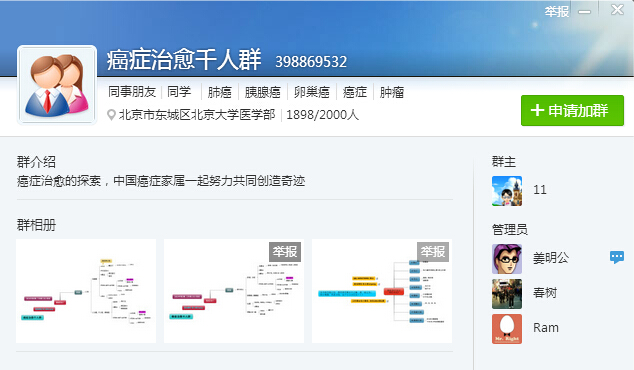Click the group avatar picture
634x370 pixels.
point(57,85)
